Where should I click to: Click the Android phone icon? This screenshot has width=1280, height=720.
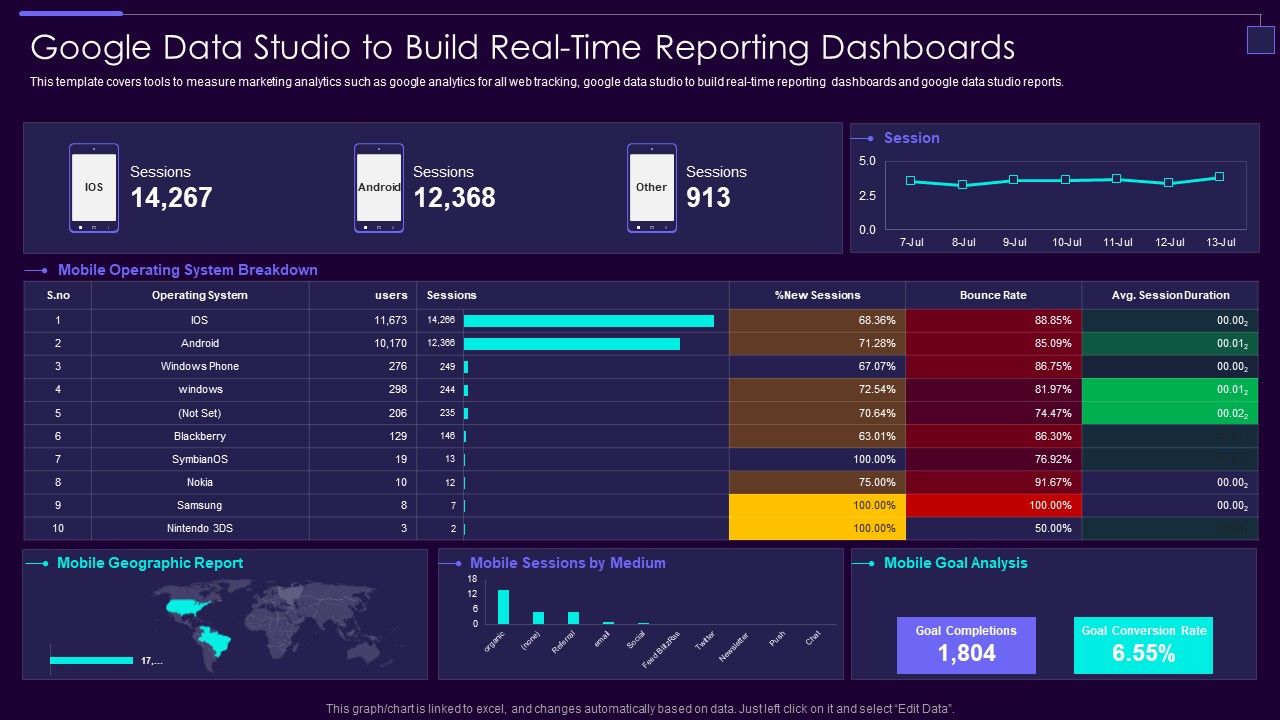[x=379, y=188]
